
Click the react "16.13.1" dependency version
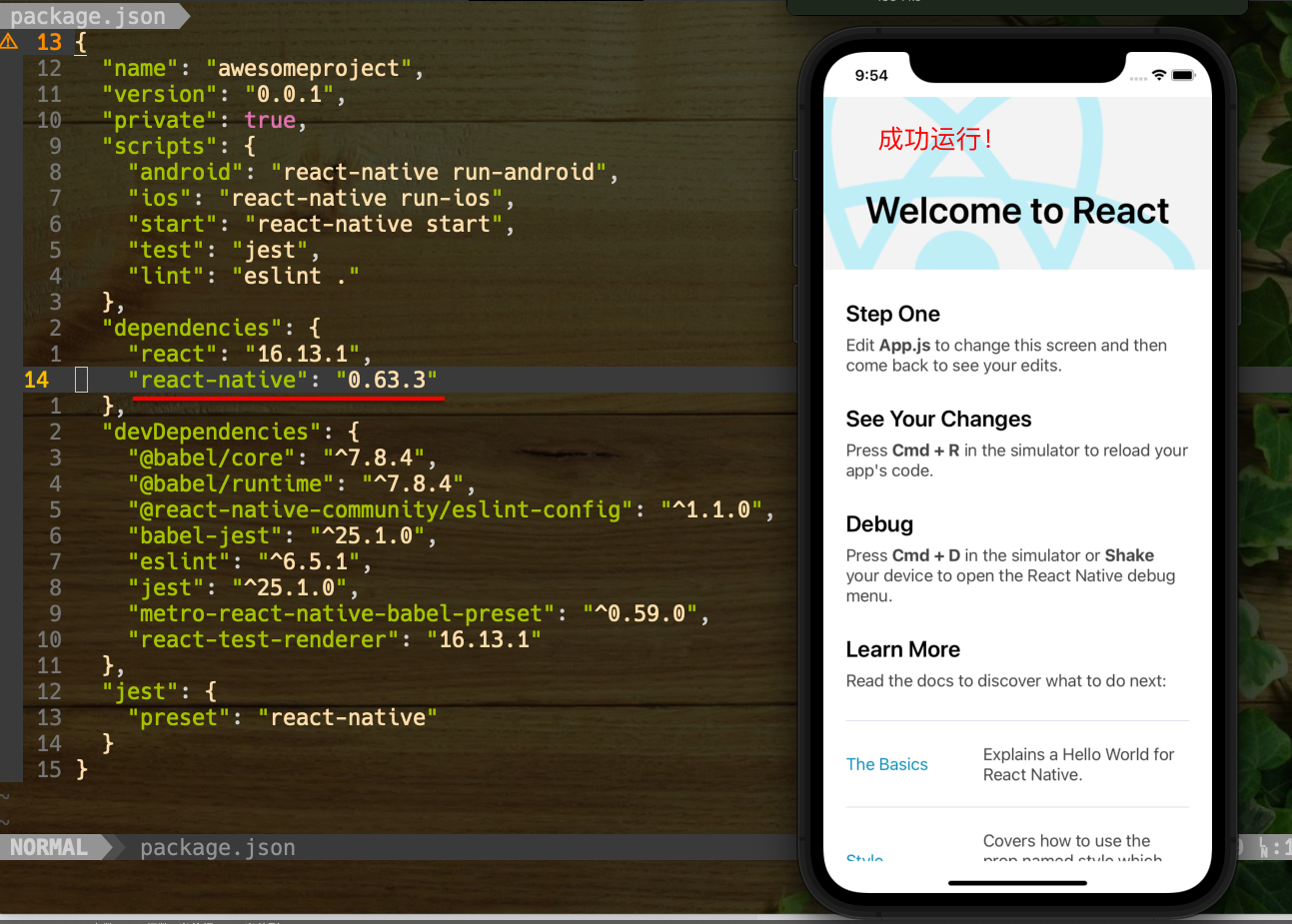click(x=303, y=354)
